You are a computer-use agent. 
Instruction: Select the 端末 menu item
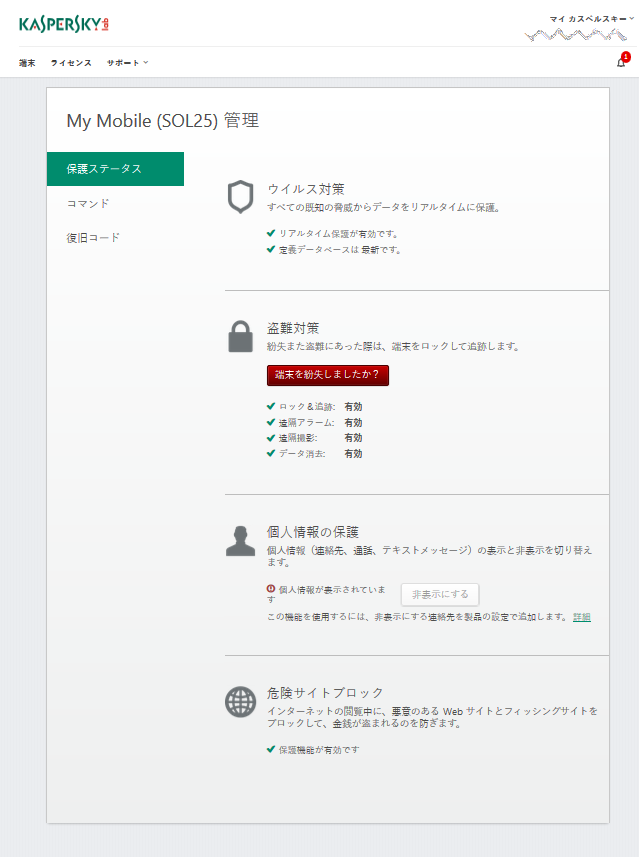click(27, 63)
